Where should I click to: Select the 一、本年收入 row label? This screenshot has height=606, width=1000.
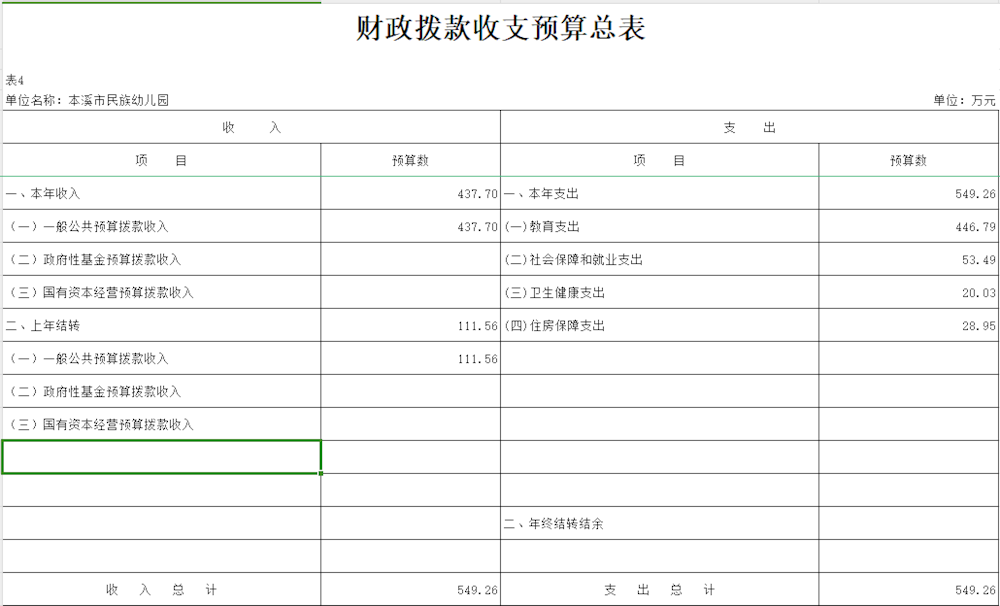pos(161,193)
